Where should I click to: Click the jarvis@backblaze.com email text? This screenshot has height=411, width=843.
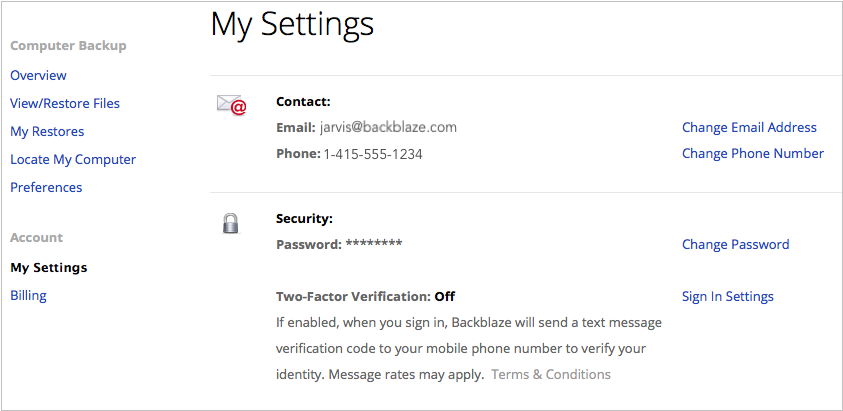tap(388, 127)
